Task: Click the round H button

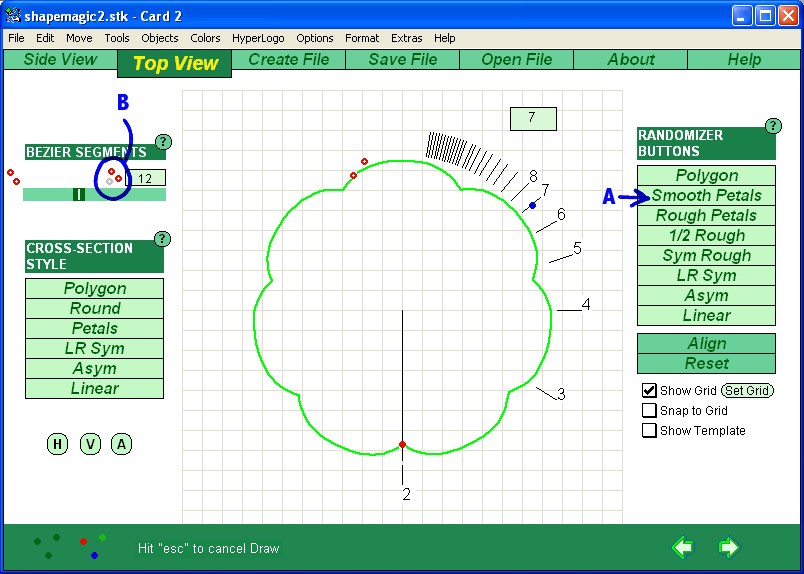Action: pos(57,444)
